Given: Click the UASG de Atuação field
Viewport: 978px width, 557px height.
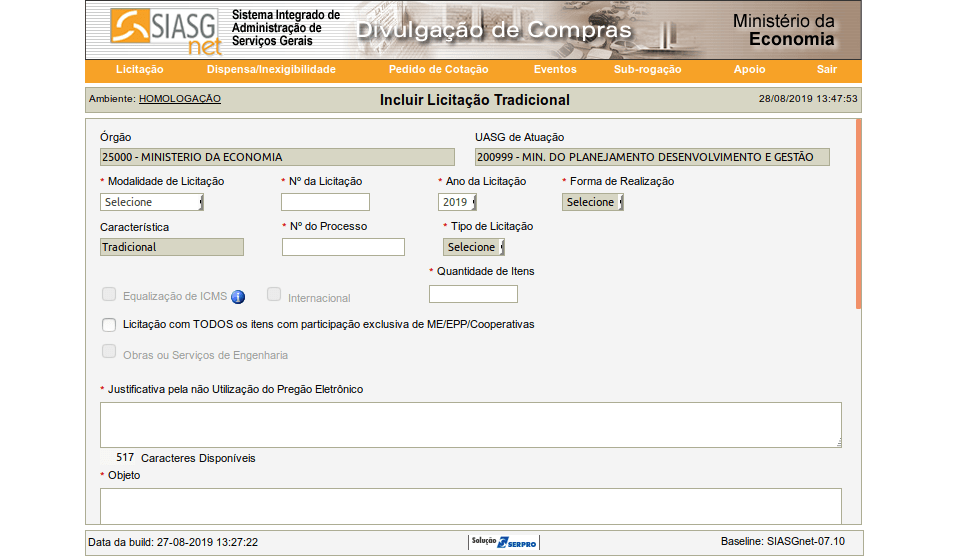Looking at the screenshot, I should pos(652,157).
